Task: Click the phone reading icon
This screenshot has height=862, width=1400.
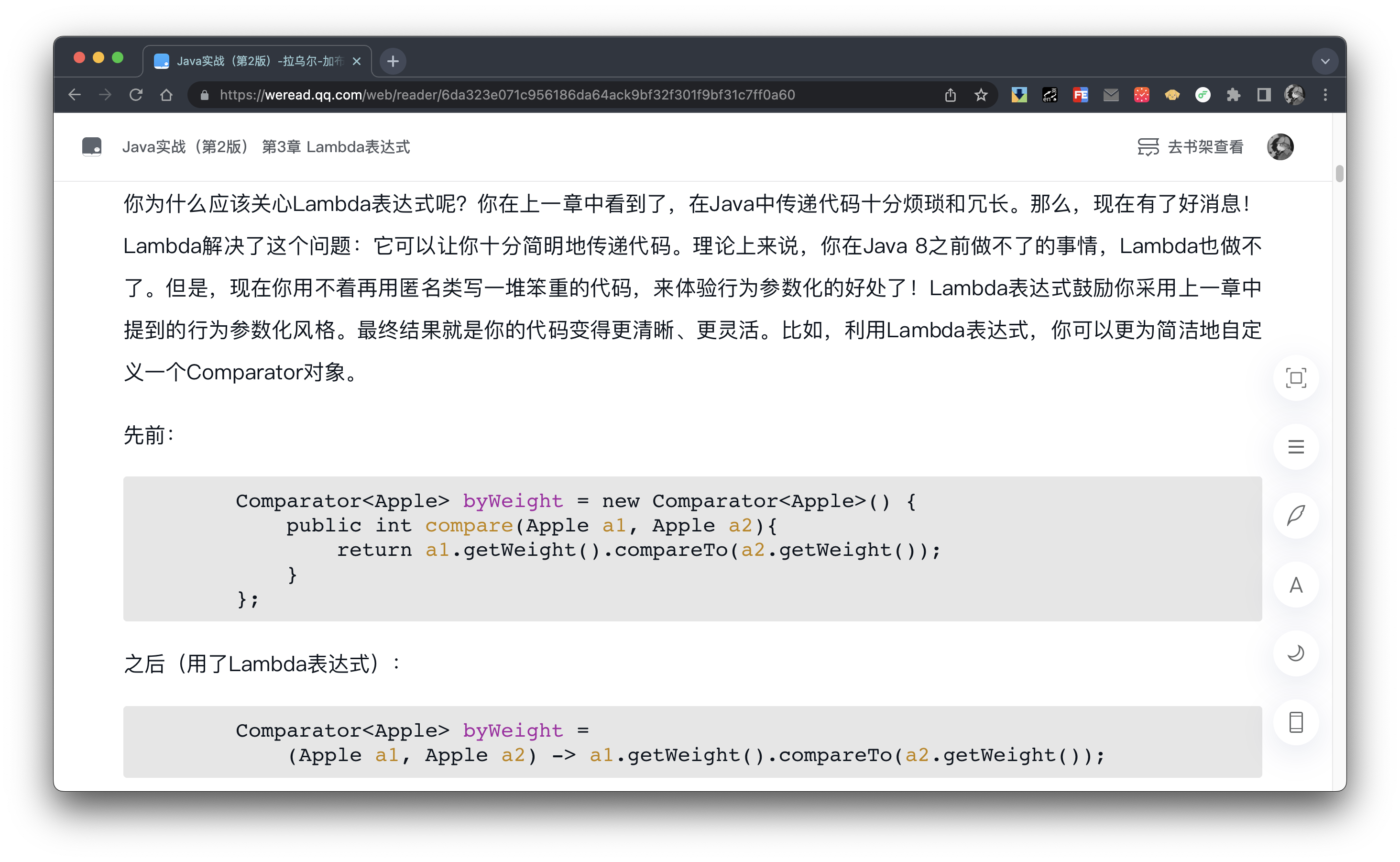Action: pyautogui.click(x=1295, y=722)
